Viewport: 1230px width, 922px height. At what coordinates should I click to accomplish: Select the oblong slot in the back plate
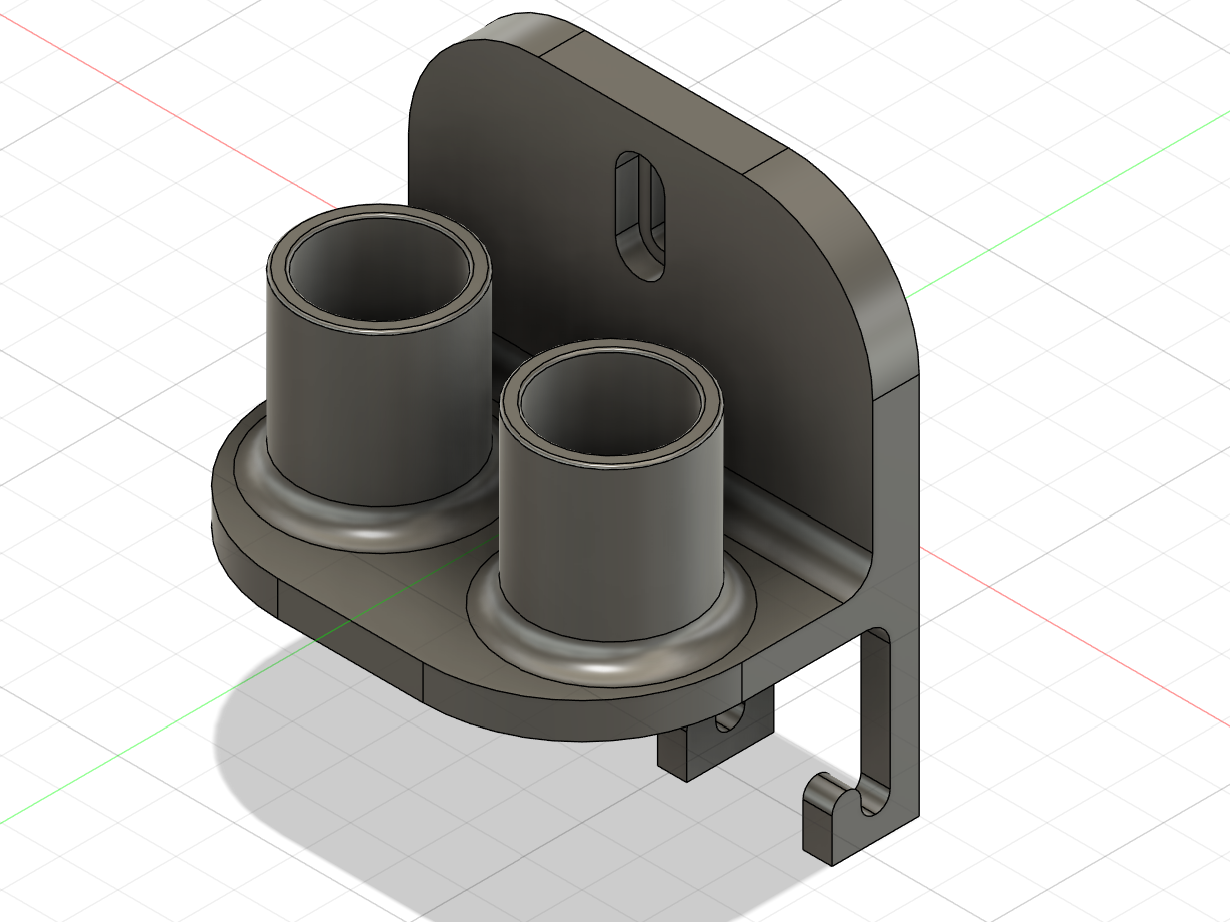pos(640,215)
